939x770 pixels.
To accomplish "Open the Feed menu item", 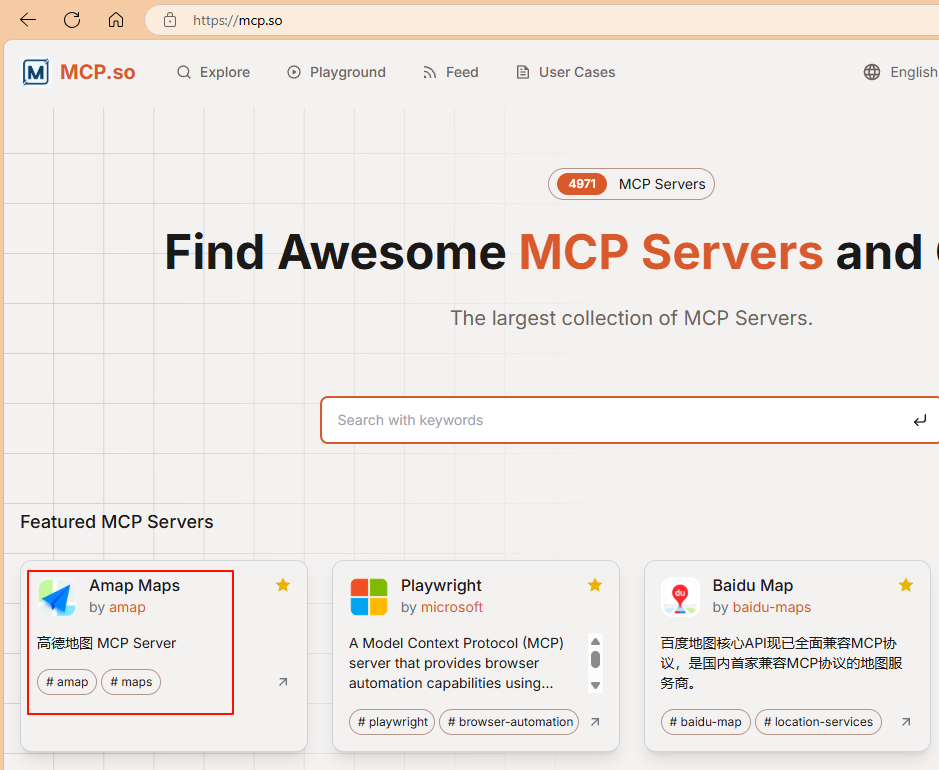I will point(451,72).
